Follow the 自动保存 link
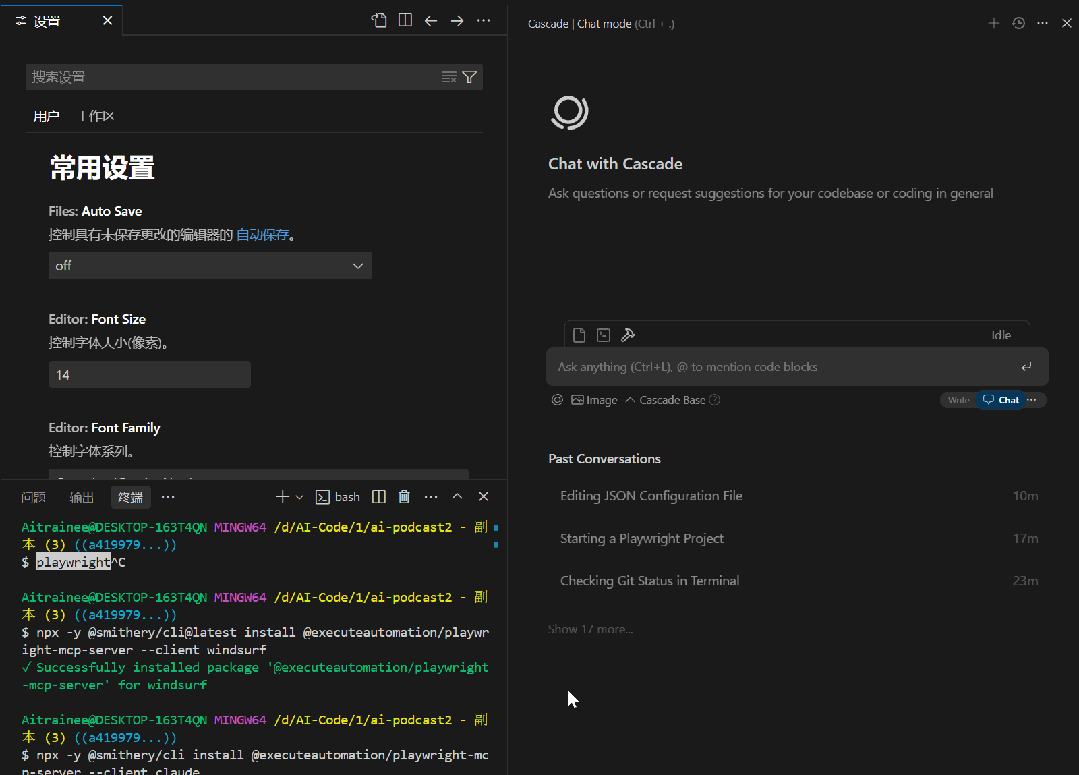The height and width of the screenshot is (775, 1079). pyautogui.click(x=263, y=235)
